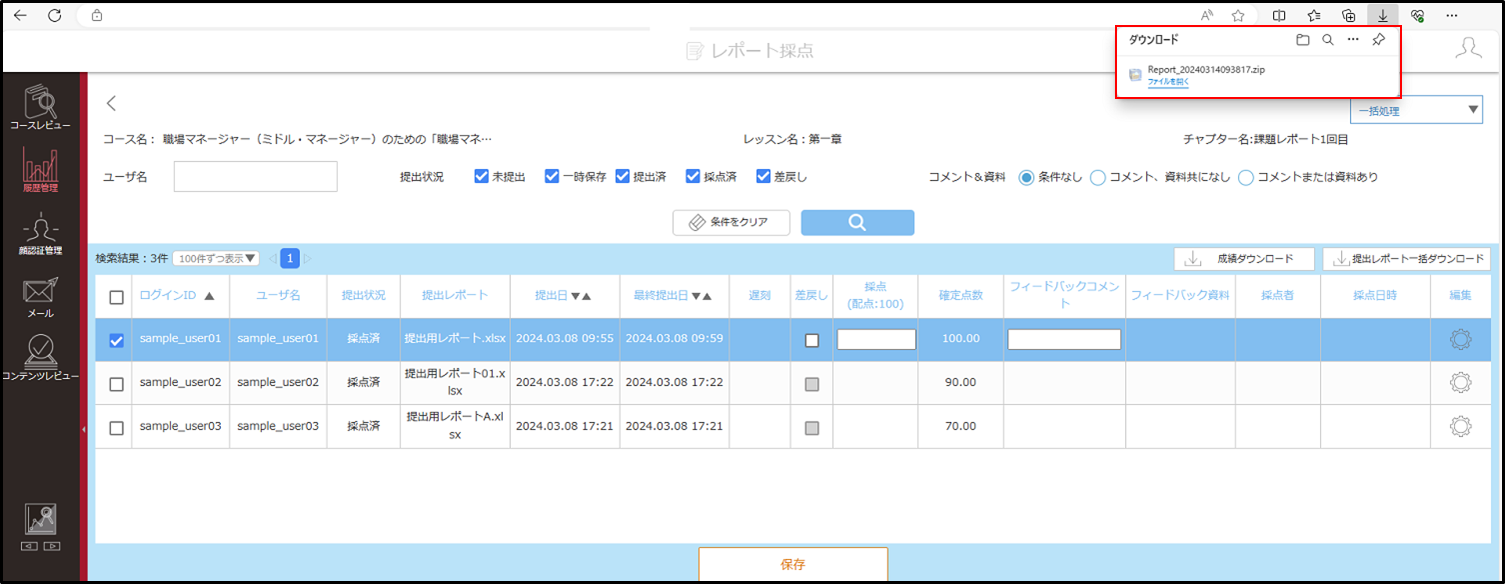Open 提出用レポート01.xlsx report cell
1505x584 pixels.
(x=455, y=382)
